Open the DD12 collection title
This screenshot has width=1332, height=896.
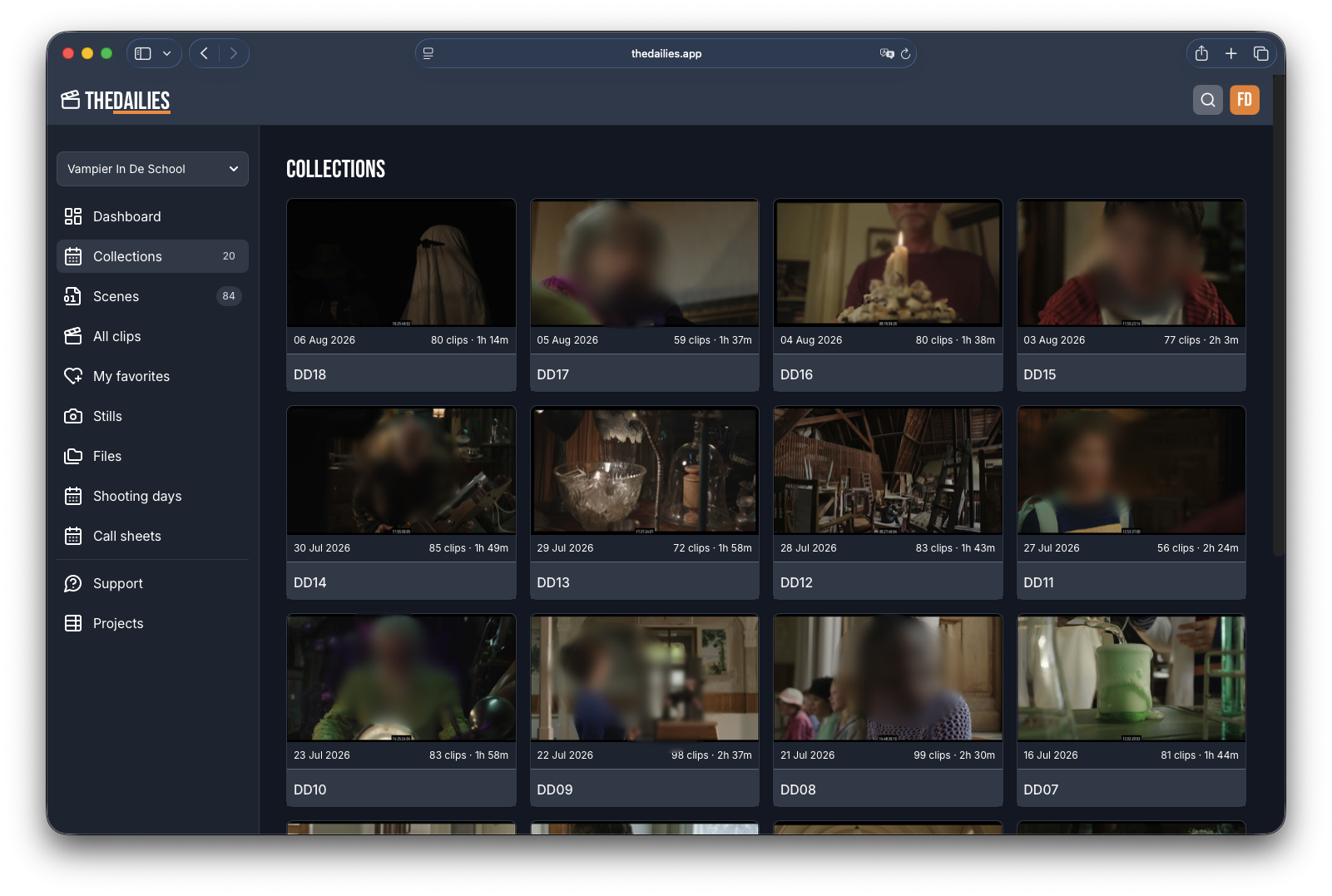797,582
